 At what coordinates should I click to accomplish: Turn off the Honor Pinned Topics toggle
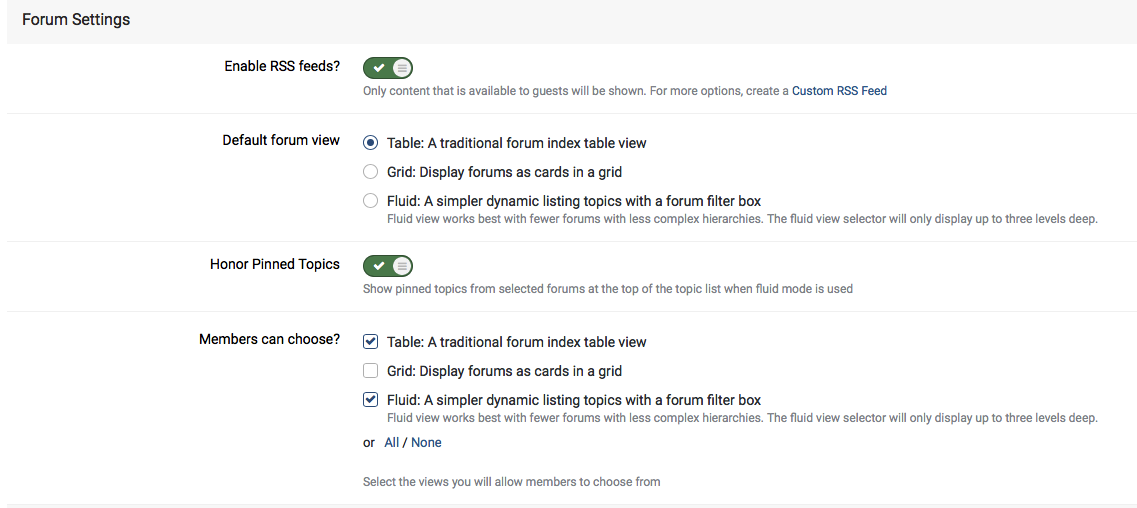click(x=388, y=266)
